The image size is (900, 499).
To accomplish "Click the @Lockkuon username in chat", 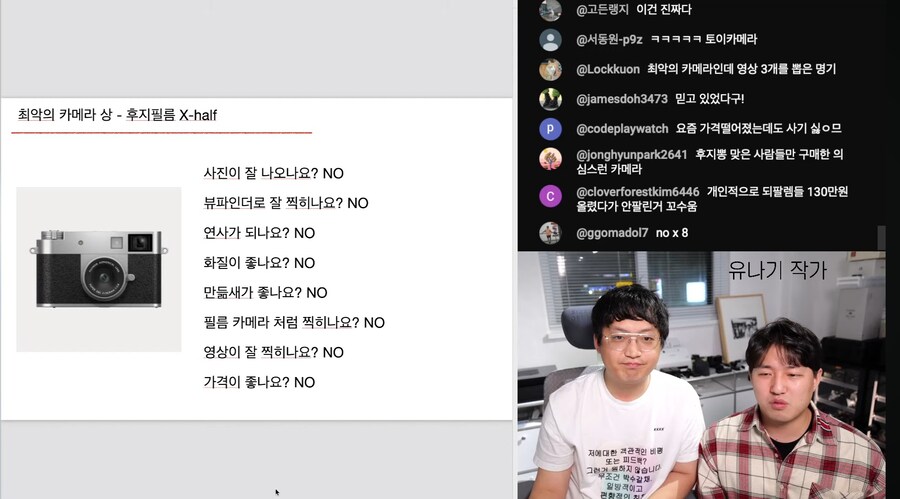I will click(608, 69).
